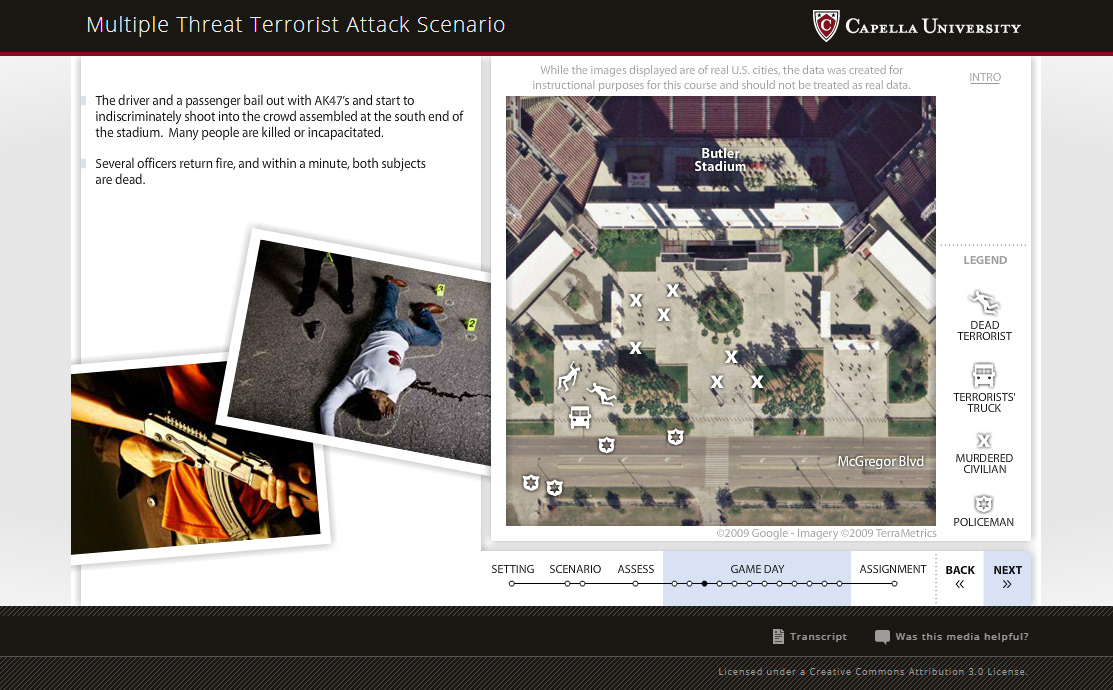Click the Capella University shield logo
This screenshot has width=1113, height=690.
826,26
